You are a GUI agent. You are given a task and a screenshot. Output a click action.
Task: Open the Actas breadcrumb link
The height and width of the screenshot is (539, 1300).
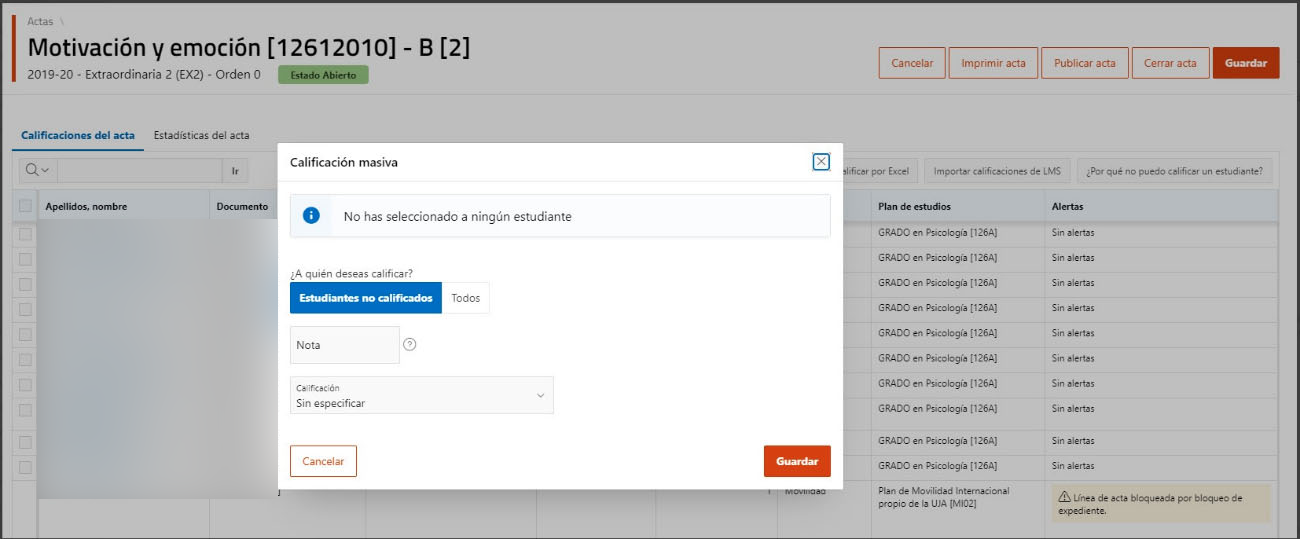click(41, 21)
